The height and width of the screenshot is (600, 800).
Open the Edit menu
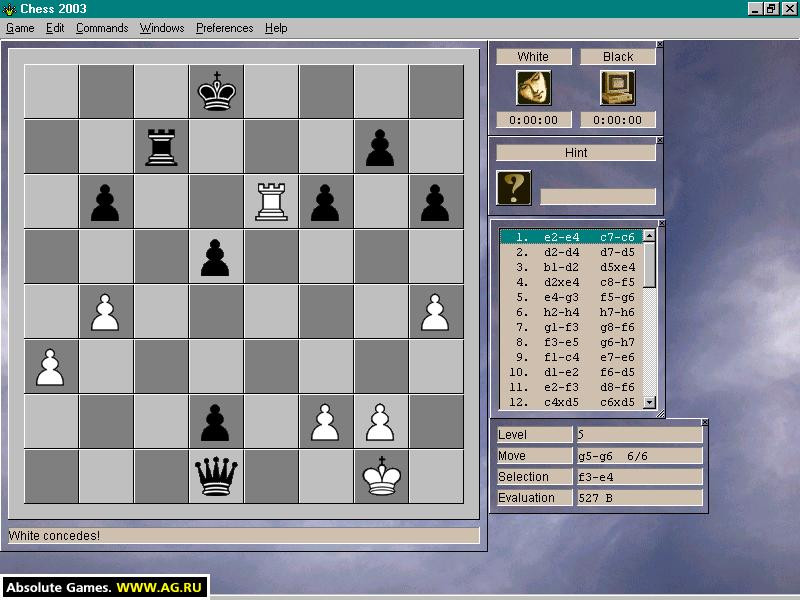click(x=55, y=28)
